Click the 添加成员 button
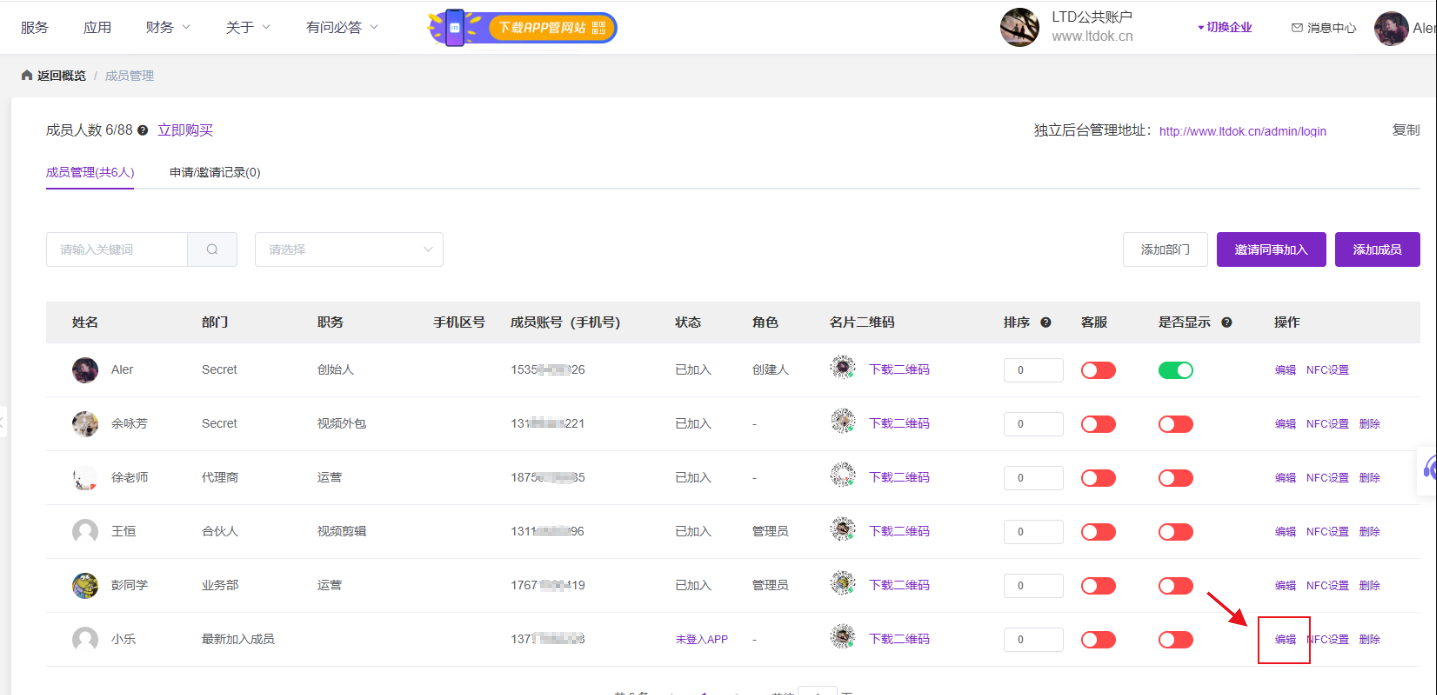Image resolution: width=1437 pixels, height=695 pixels. (x=1377, y=250)
